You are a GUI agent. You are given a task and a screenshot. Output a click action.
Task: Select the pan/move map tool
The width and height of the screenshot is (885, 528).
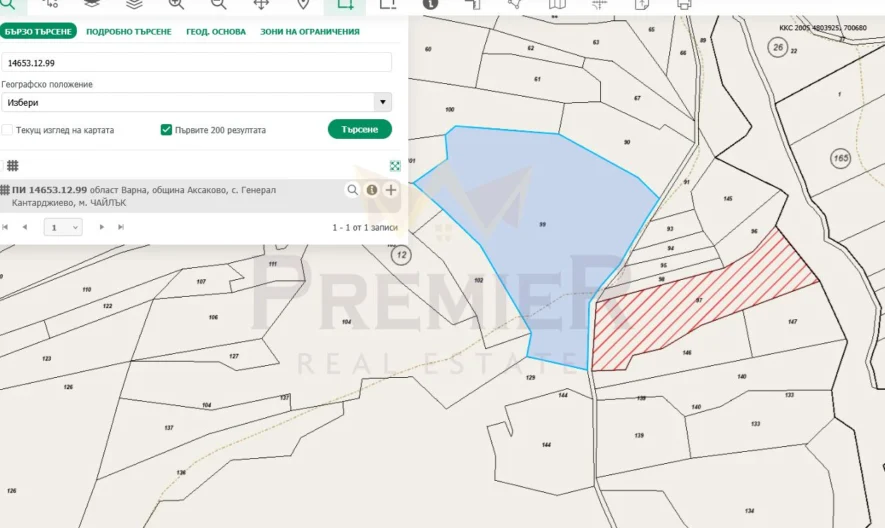click(x=261, y=4)
